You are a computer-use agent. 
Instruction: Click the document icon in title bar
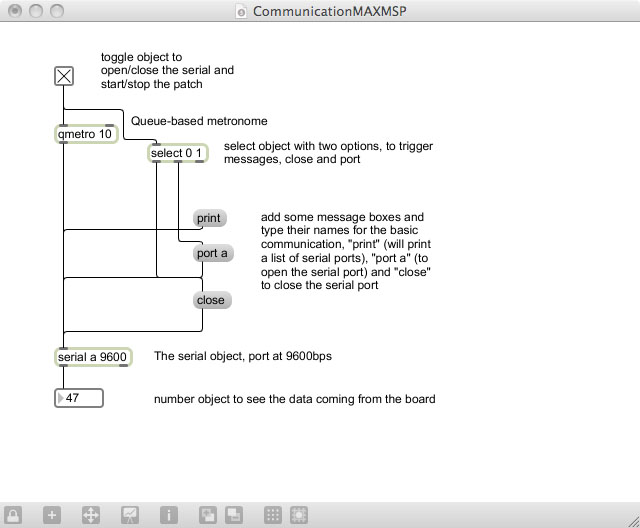point(239,12)
